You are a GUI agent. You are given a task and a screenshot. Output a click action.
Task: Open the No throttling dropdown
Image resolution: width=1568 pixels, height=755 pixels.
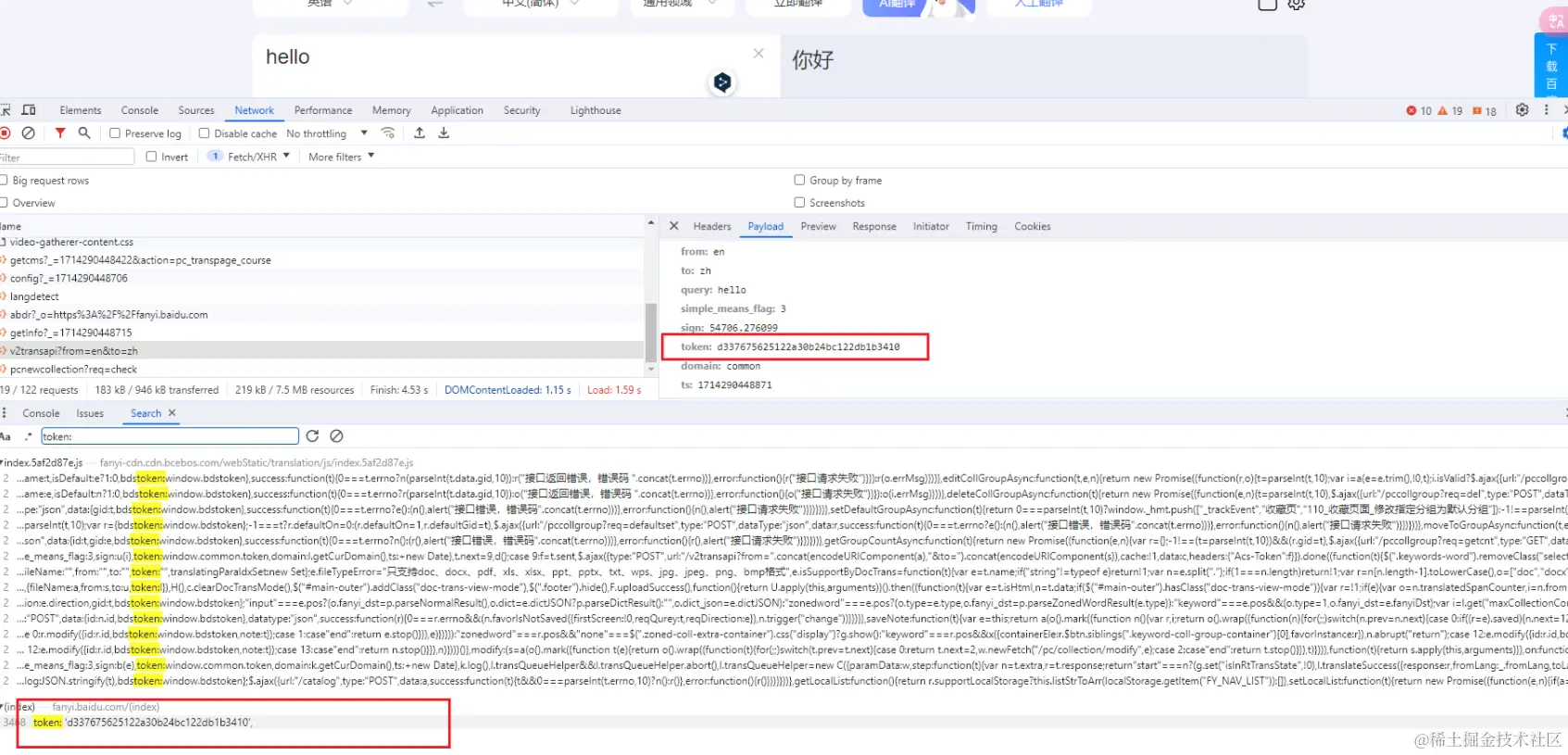click(327, 133)
